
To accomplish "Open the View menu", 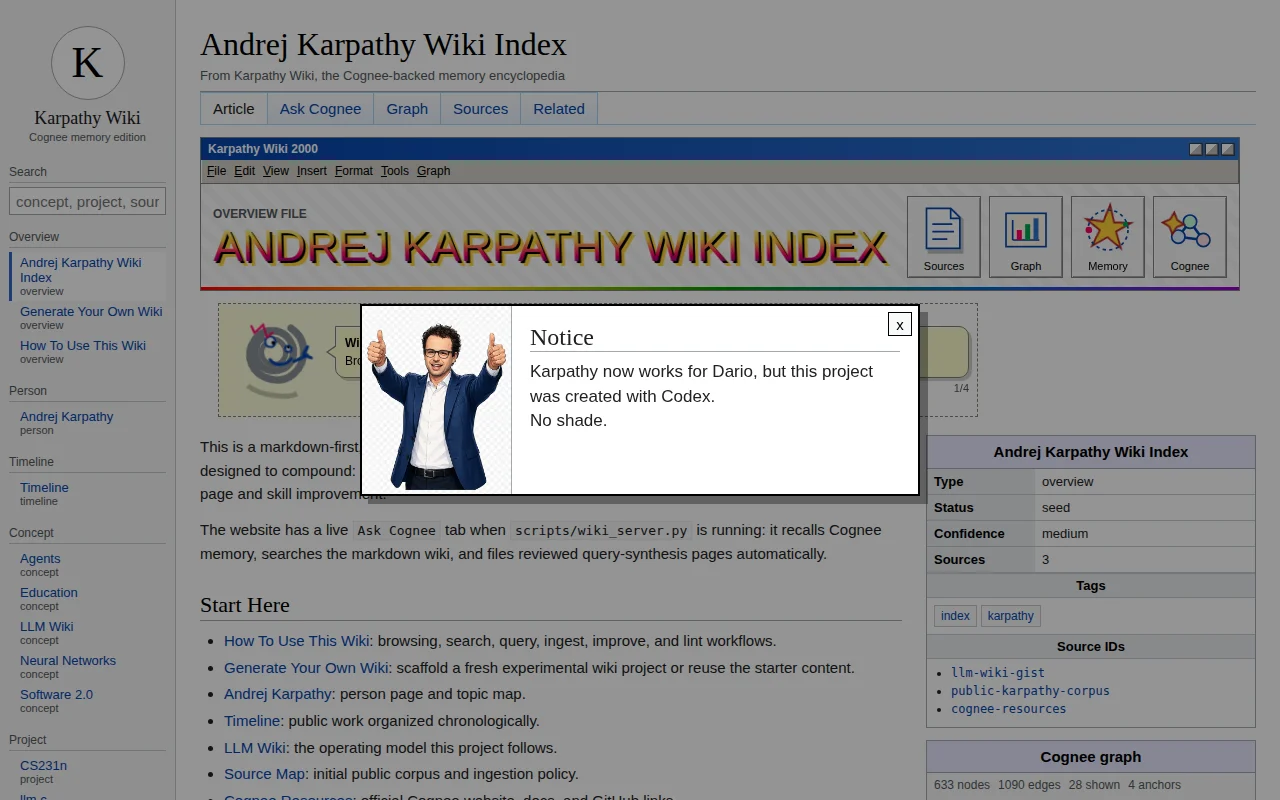I will (276, 171).
